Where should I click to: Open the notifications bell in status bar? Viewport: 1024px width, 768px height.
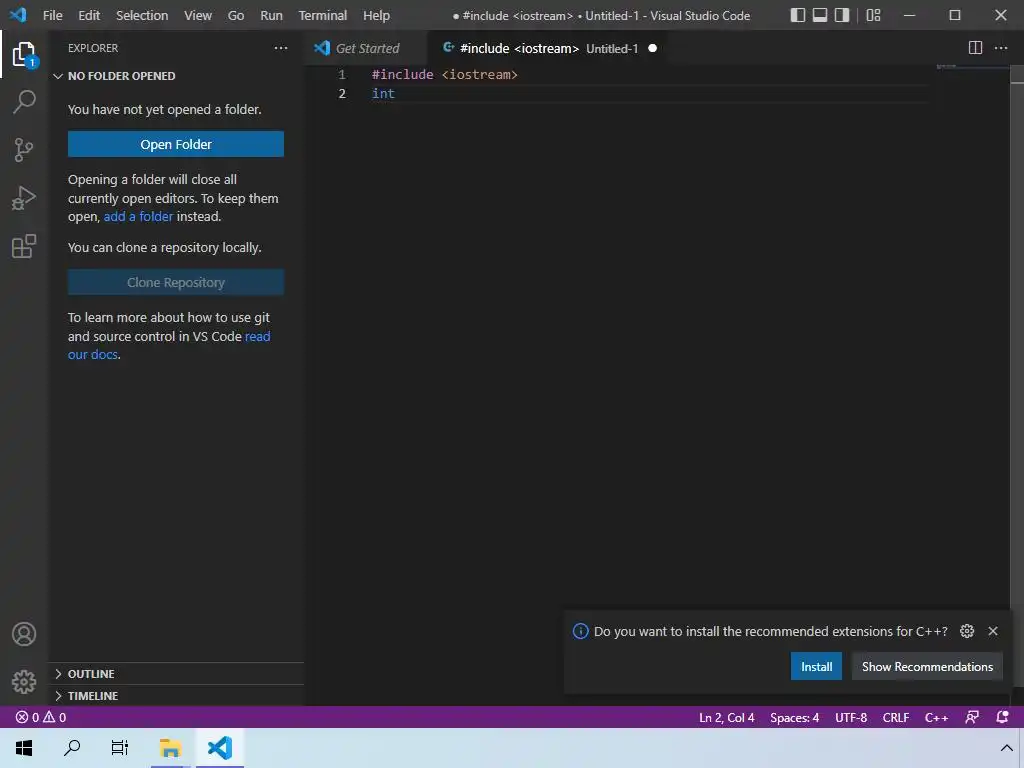pos(1002,717)
